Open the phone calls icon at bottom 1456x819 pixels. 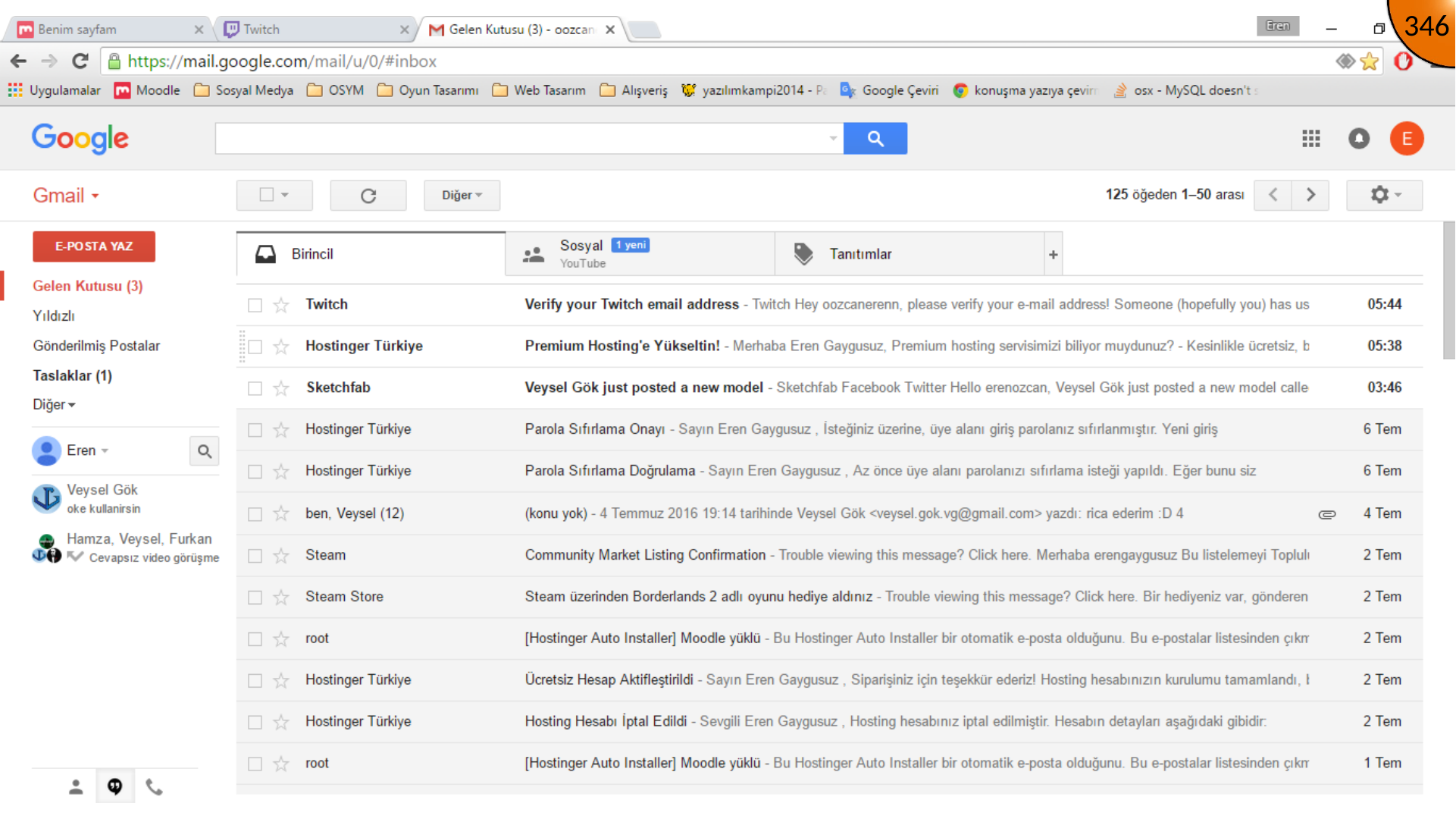click(154, 787)
